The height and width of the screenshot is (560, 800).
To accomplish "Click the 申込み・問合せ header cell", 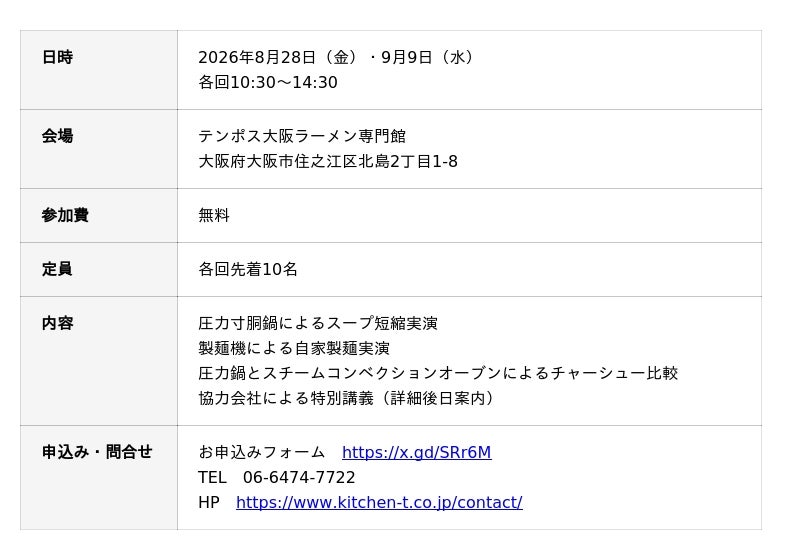I will click(99, 477).
